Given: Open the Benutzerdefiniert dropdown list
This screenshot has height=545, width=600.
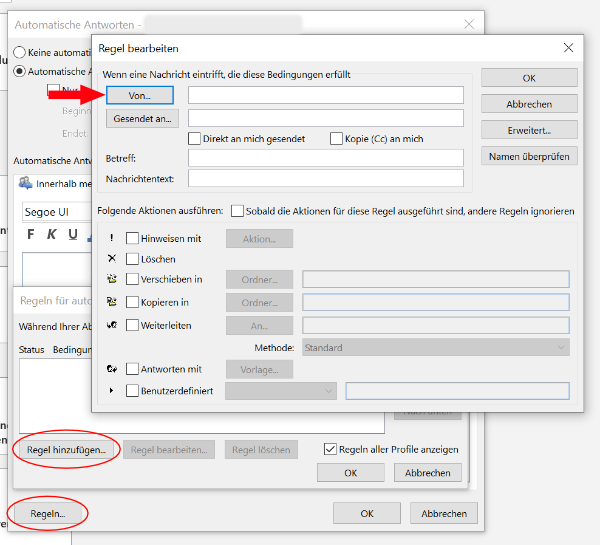Looking at the screenshot, I should pos(281,391).
